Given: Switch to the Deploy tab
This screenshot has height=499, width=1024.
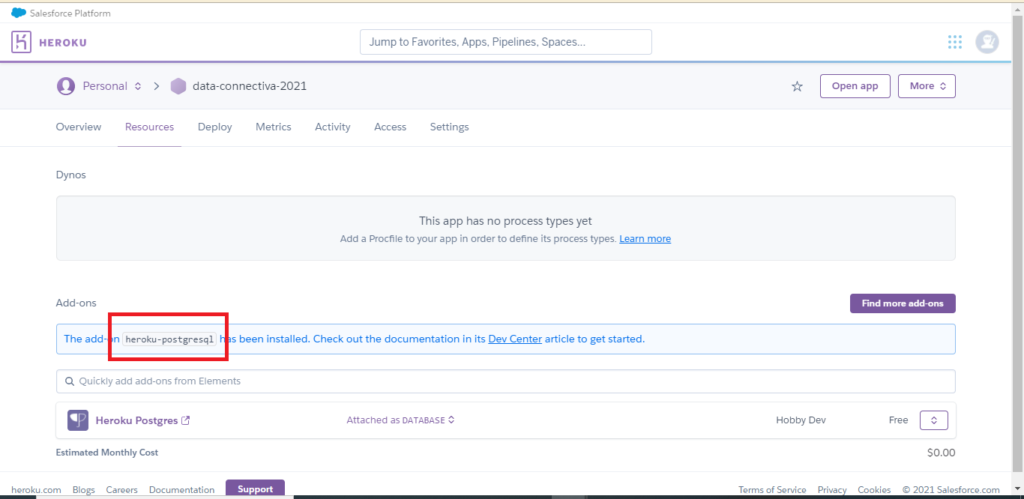Looking at the screenshot, I should (215, 127).
